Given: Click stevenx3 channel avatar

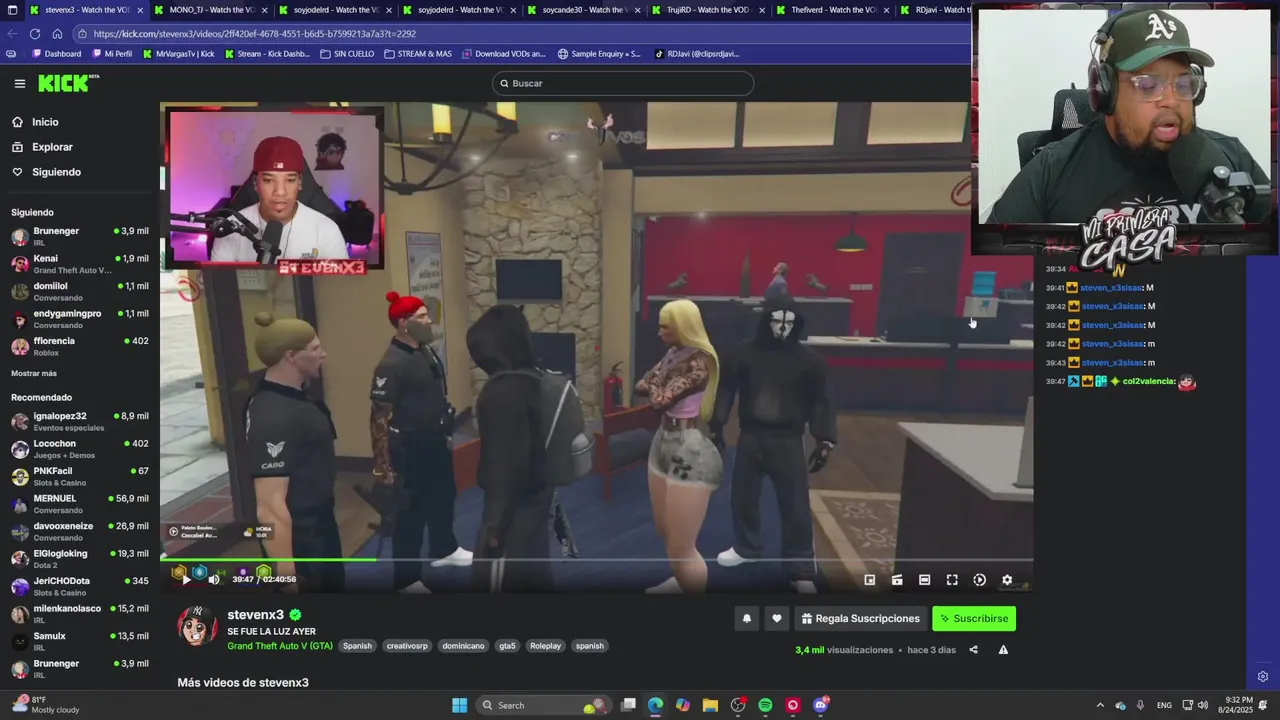Looking at the screenshot, I should click(197, 626).
